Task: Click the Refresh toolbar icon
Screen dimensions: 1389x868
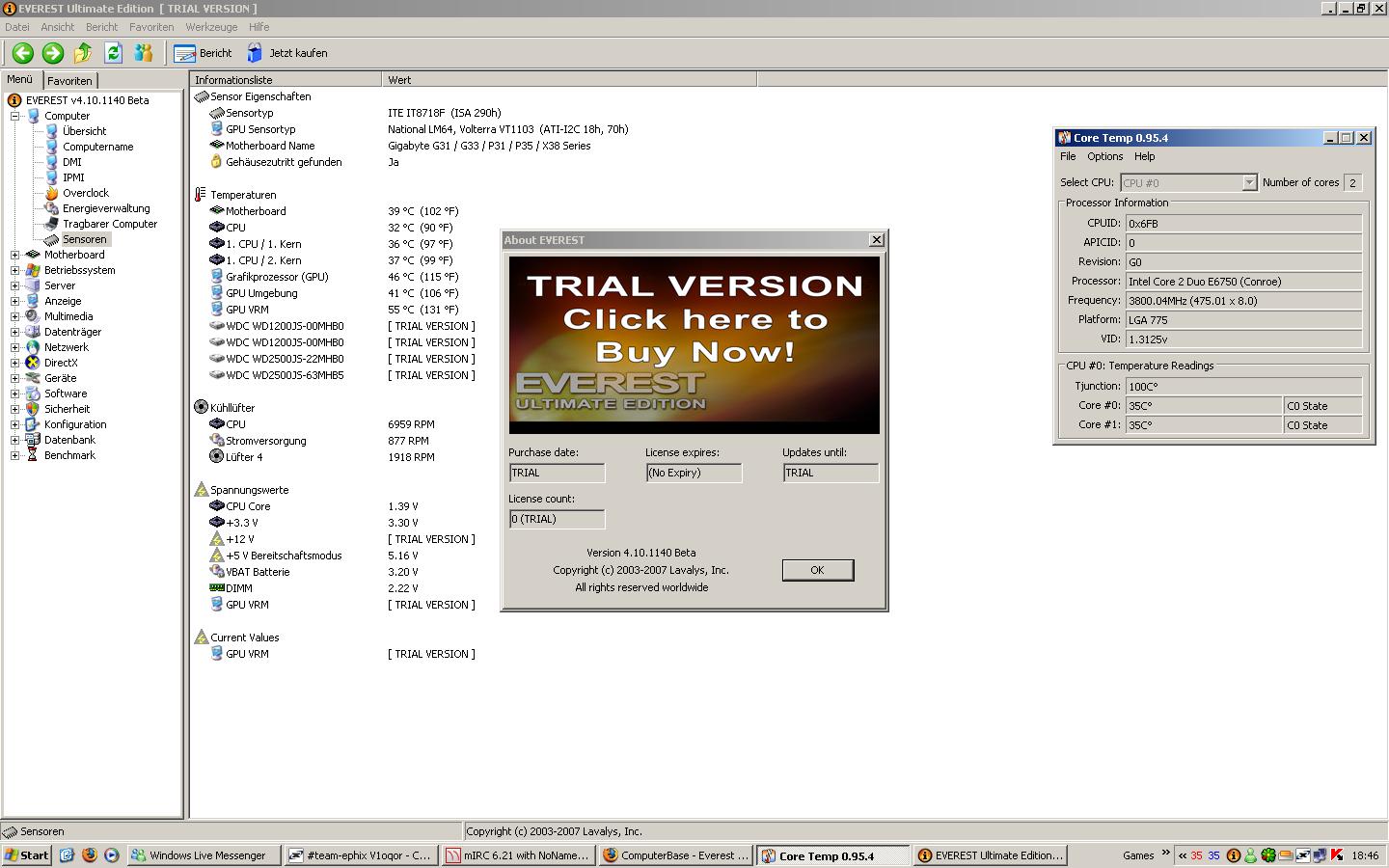Action: (113, 53)
